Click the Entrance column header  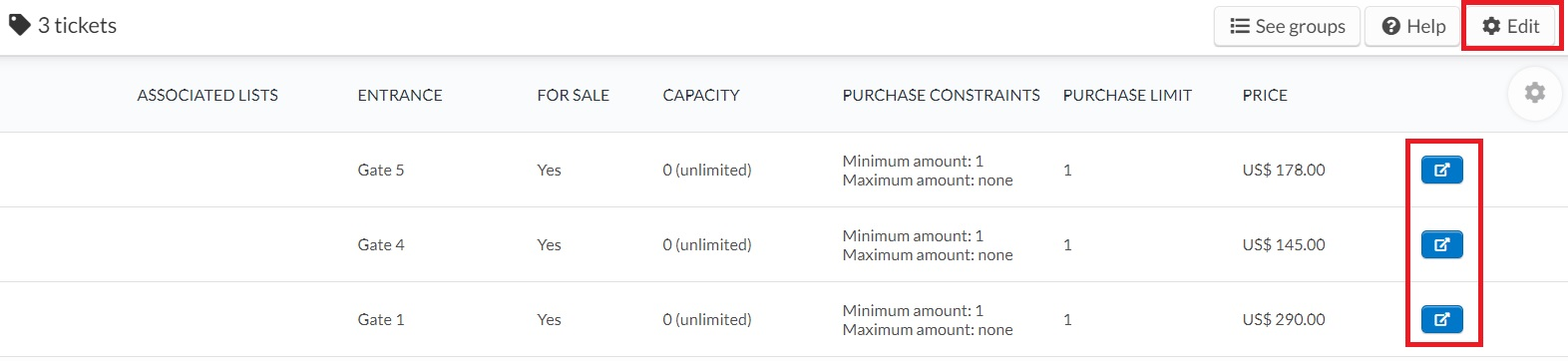pyautogui.click(x=400, y=95)
